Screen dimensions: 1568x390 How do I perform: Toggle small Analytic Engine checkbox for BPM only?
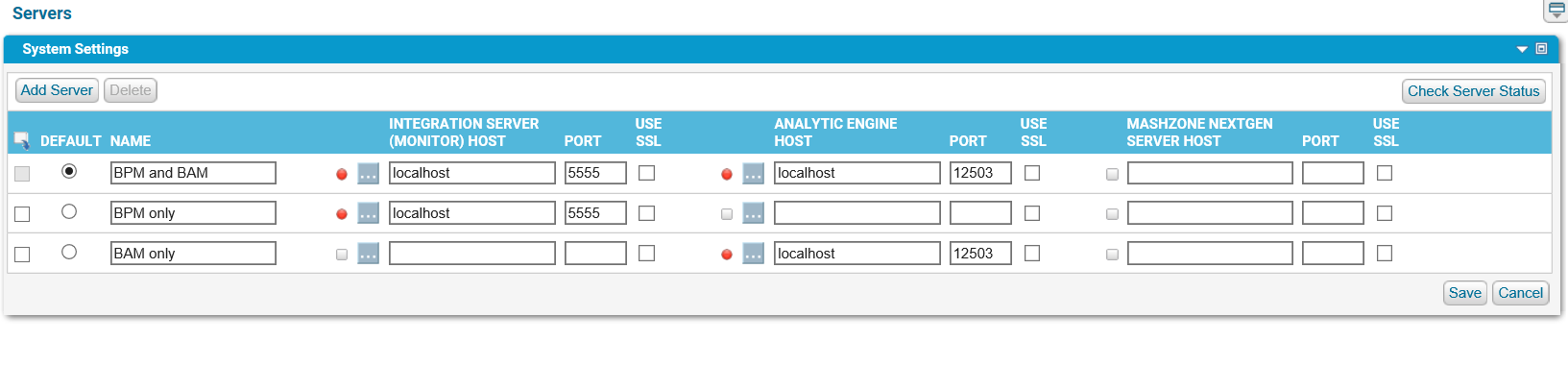tap(727, 214)
